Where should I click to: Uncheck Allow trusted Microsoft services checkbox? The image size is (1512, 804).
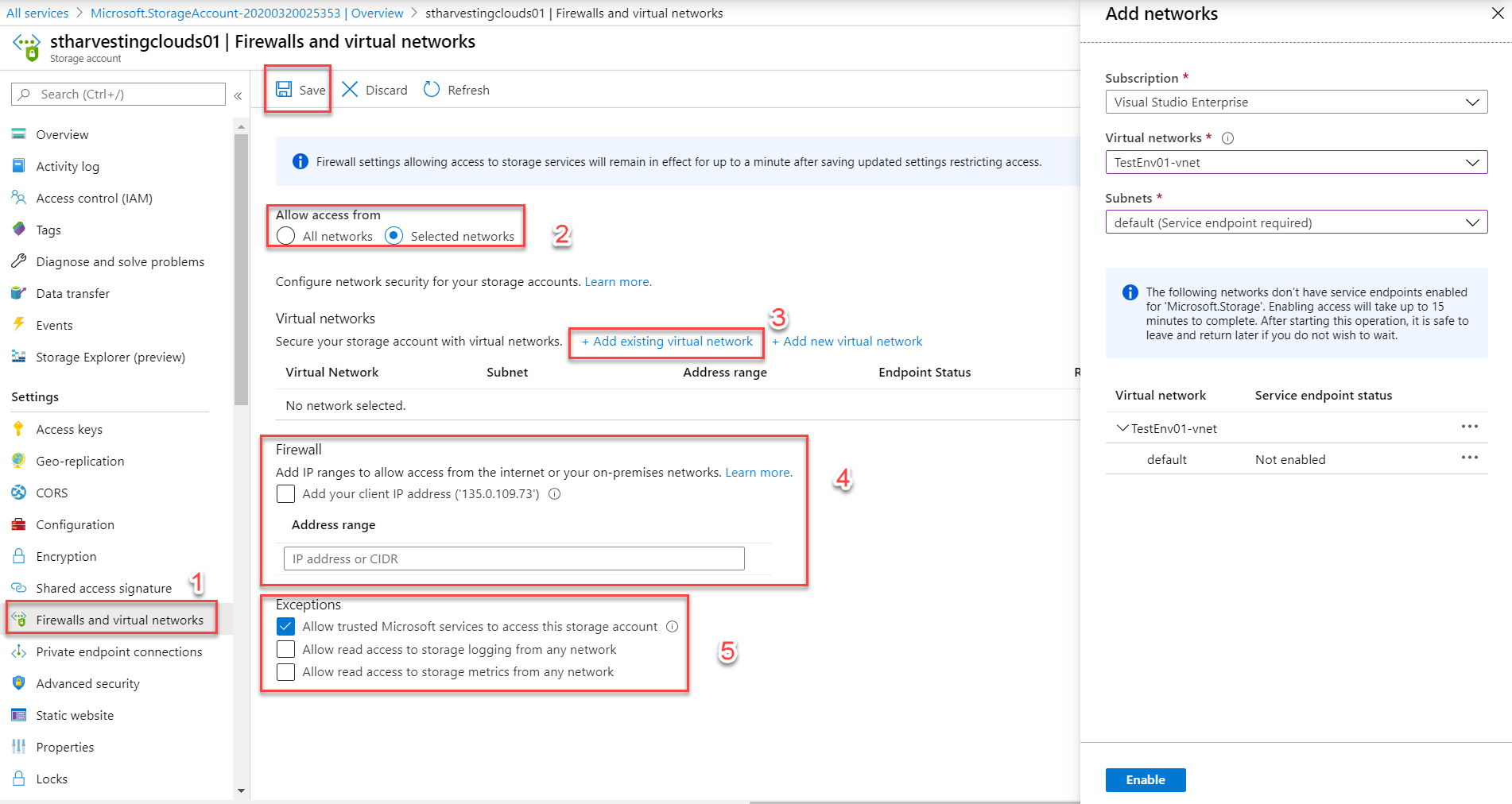click(x=285, y=627)
